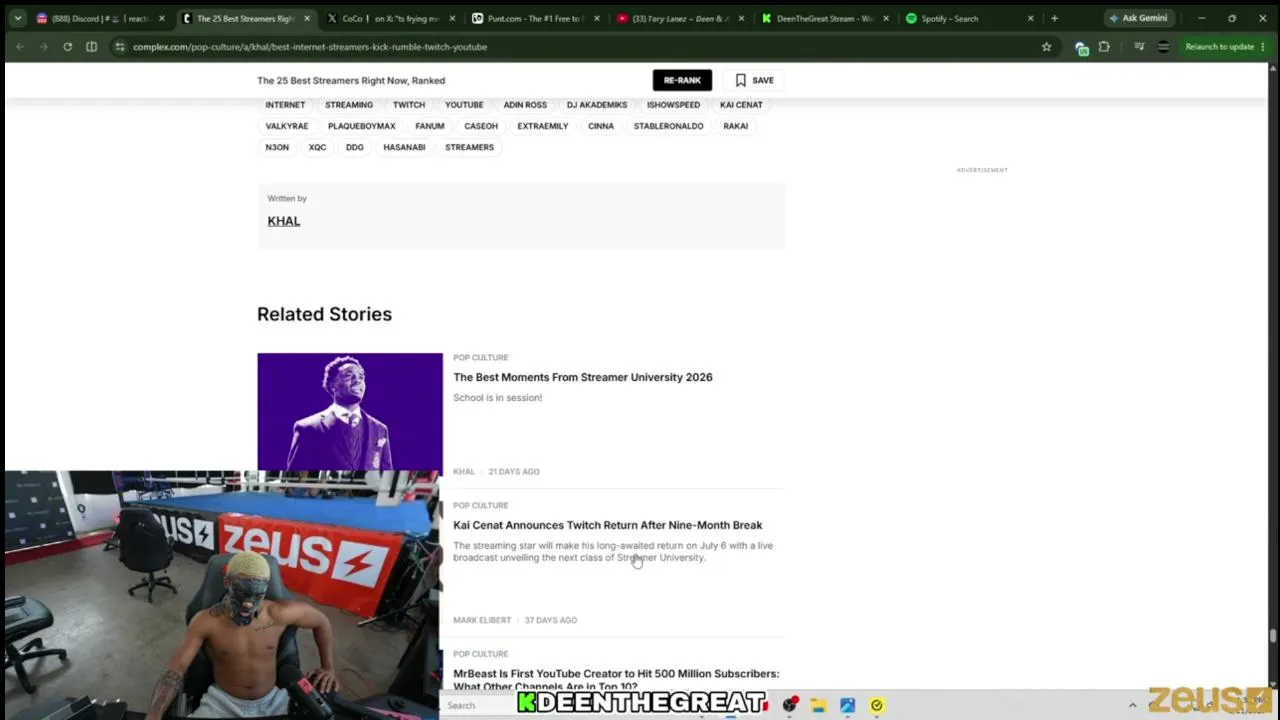
Task: Click the FANUM tag
Action: point(430,126)
